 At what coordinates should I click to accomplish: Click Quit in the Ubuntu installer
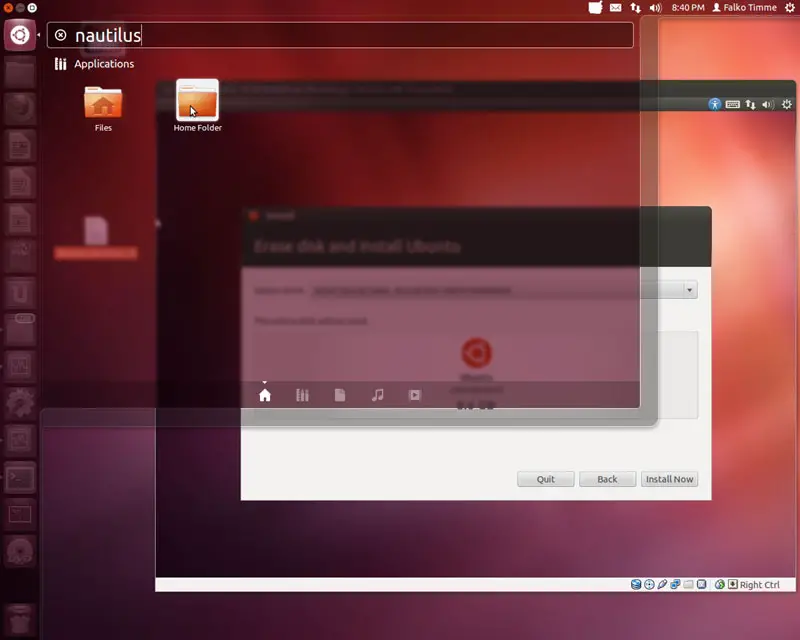(545, 479)
